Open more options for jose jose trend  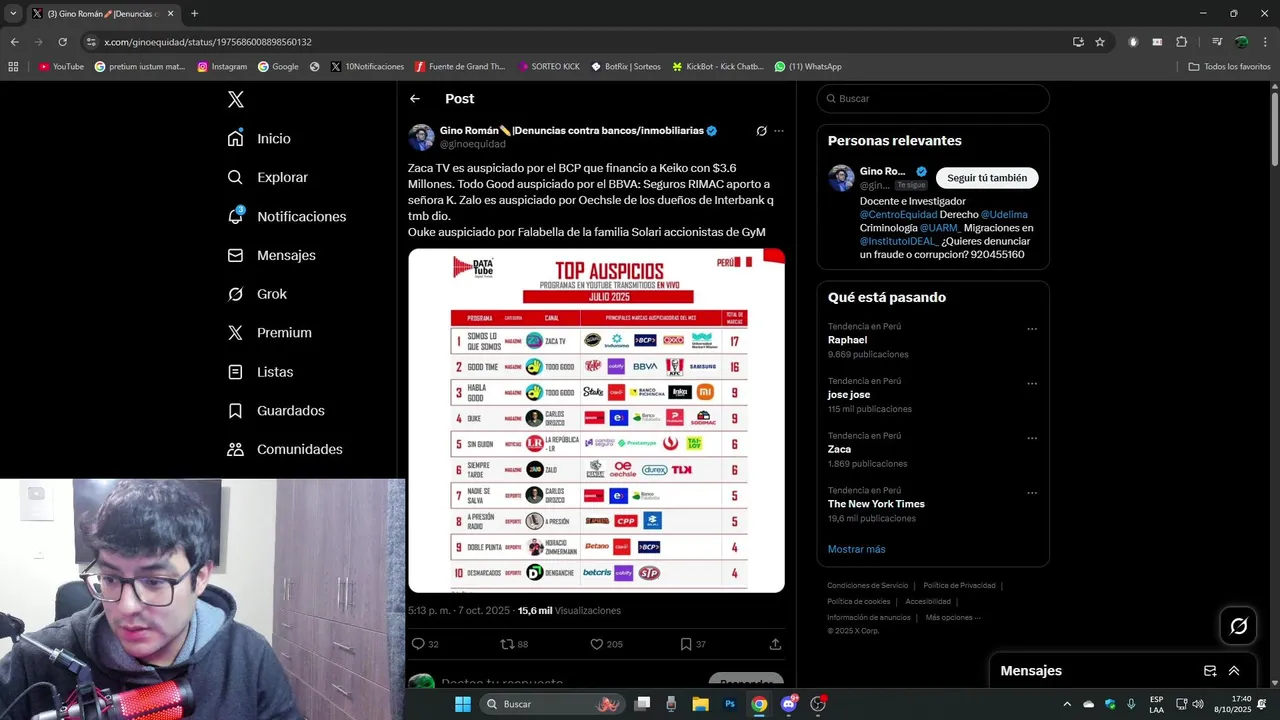(x=1032, y=384)
